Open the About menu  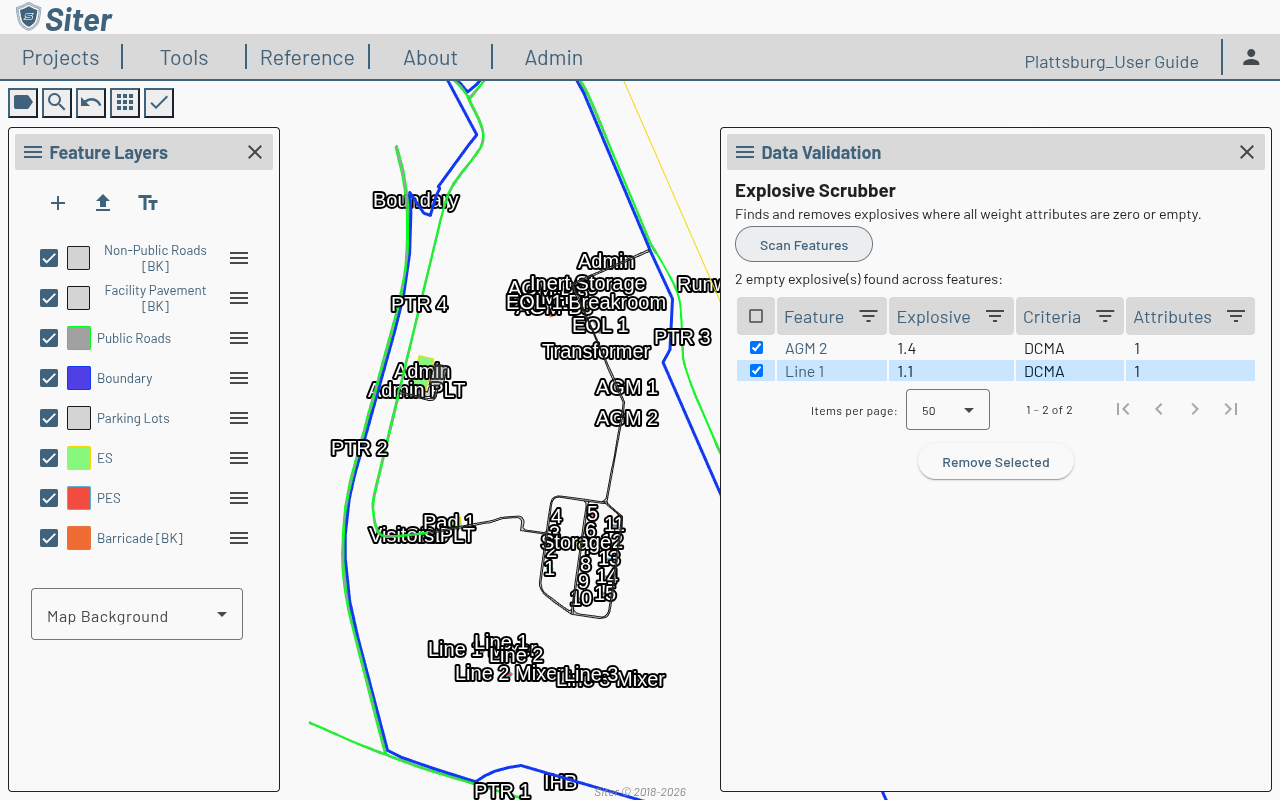point(431,58)
